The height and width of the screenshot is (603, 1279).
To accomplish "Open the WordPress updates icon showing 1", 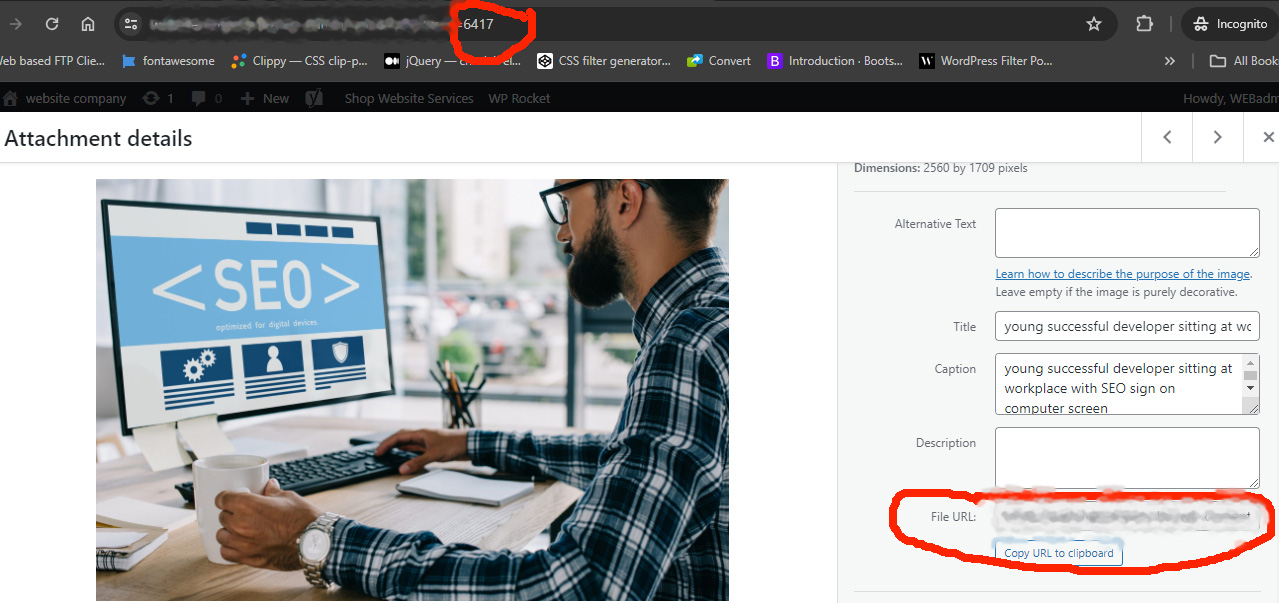I will pos(159,98).
